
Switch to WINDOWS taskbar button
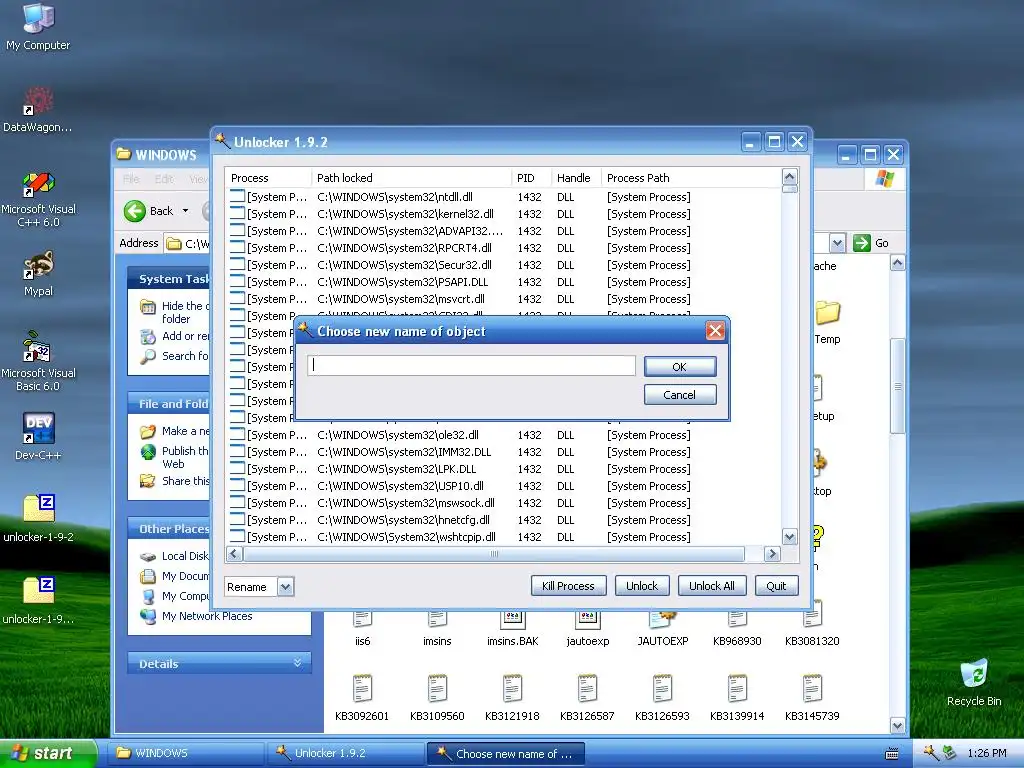[x=186, y=753]
